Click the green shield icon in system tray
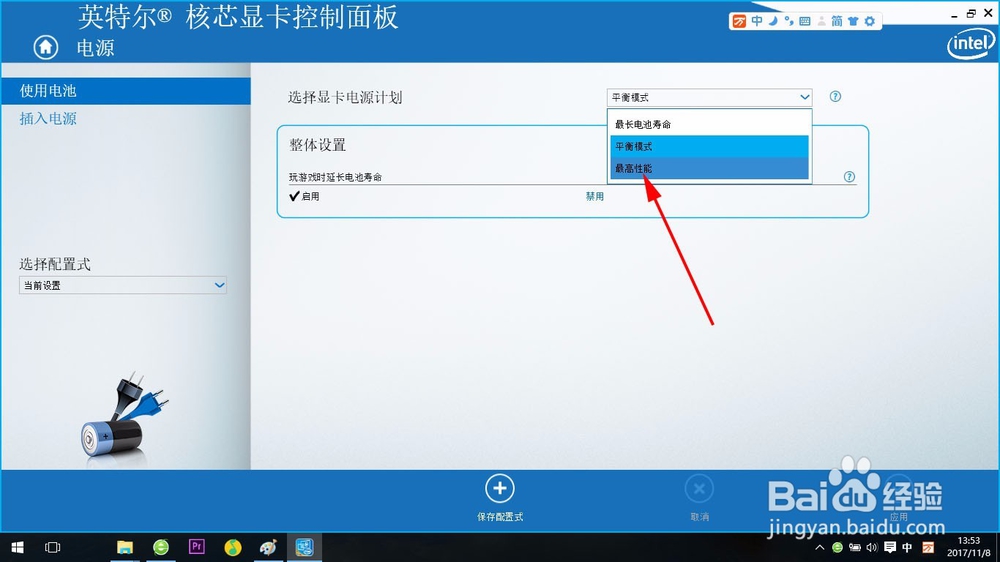This screenshot has width=1000, height=562. tap(837, 548)
